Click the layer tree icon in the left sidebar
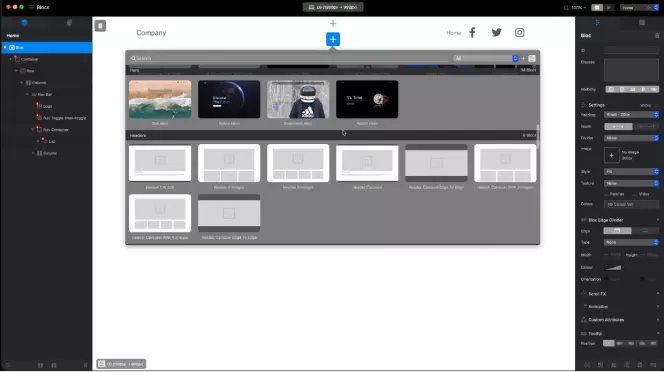Image resolution: width=664 pixels, height=372 pixels. pyautogui.click(x=24, y=23)
